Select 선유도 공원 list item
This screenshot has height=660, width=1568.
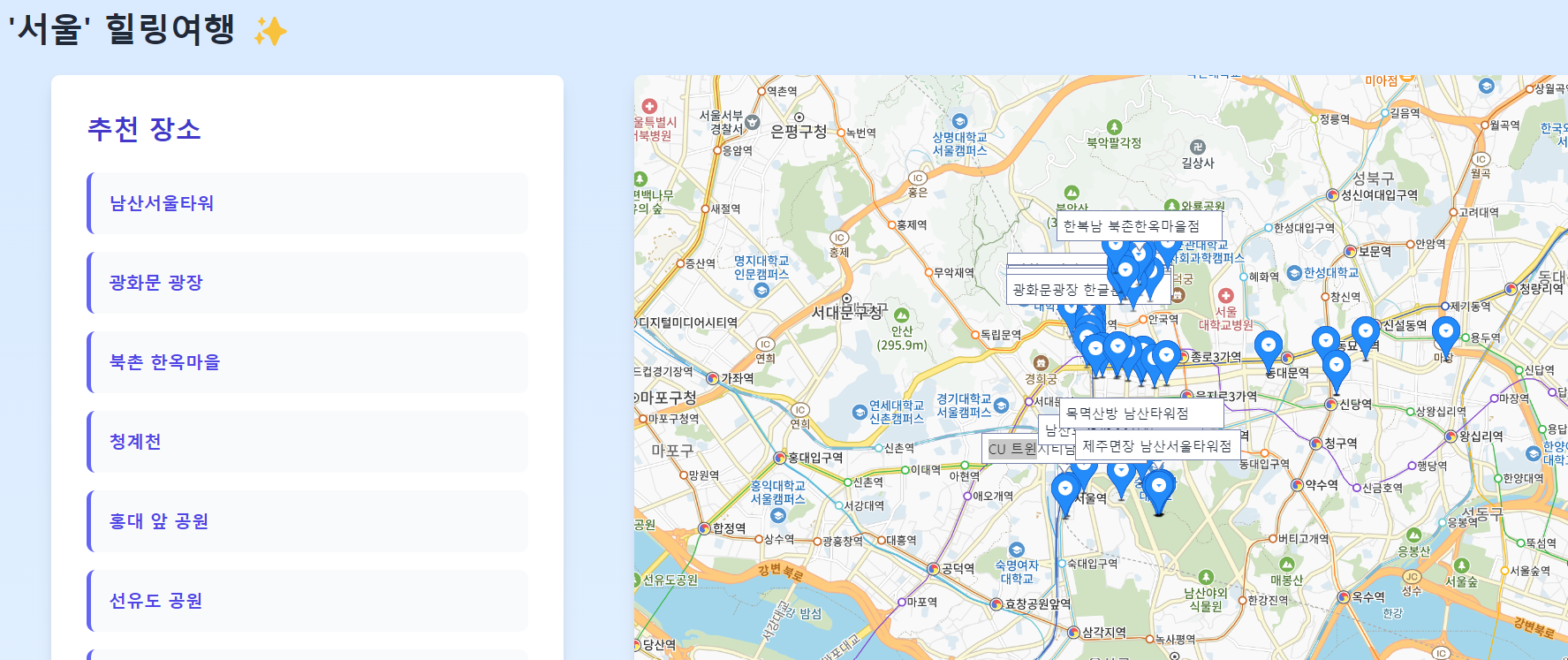(307, 601)
